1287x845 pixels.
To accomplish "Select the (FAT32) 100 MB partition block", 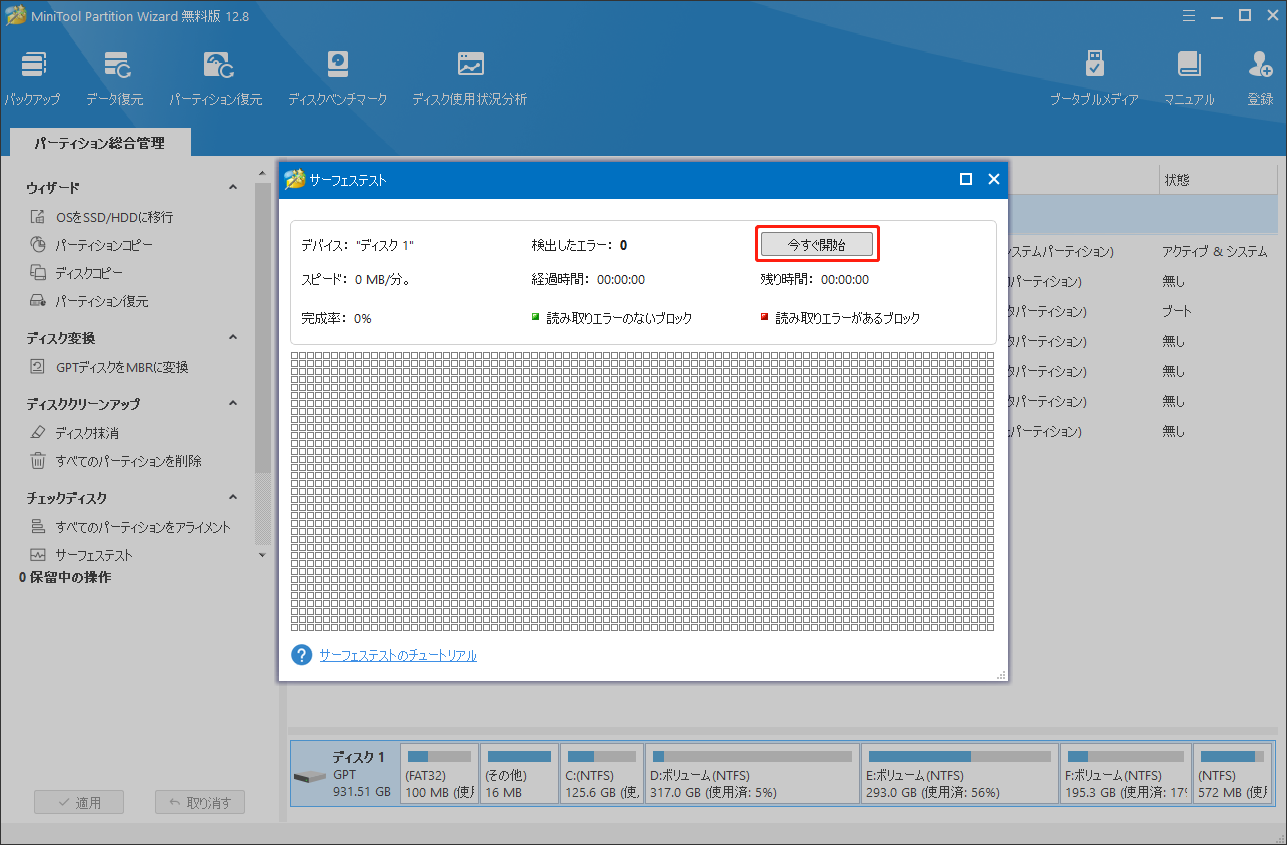I will (438, 773).
